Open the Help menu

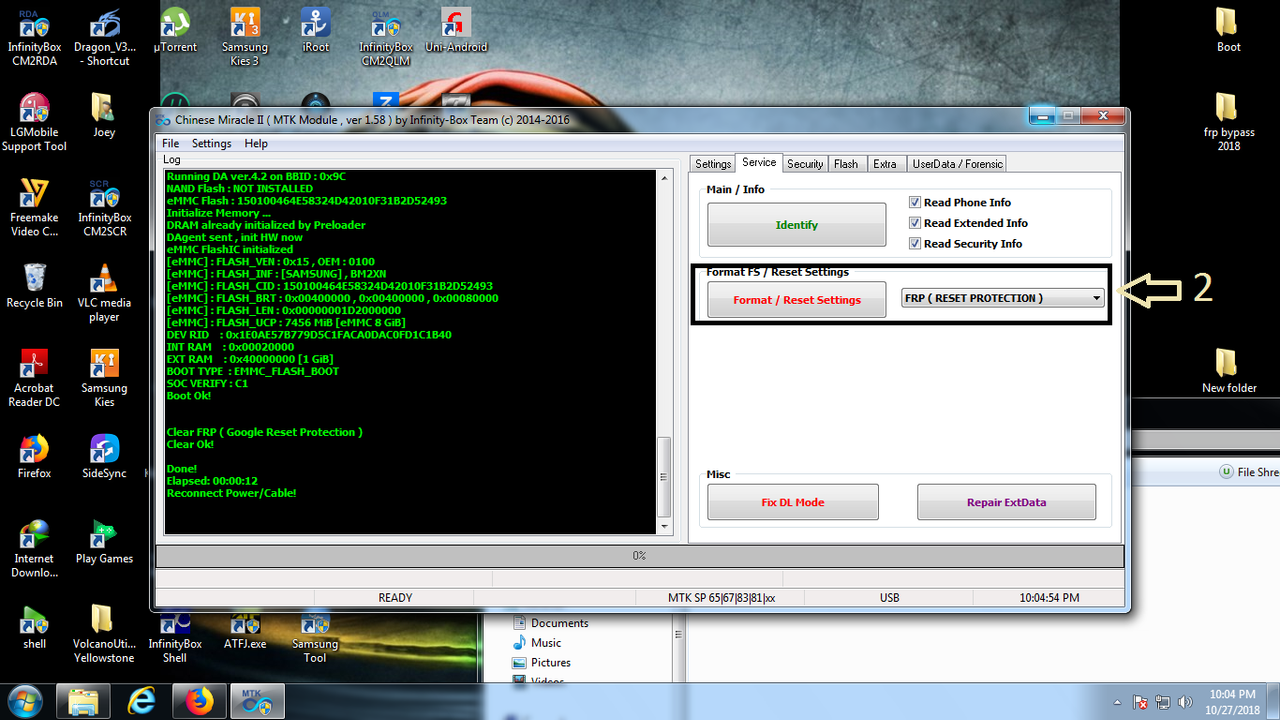pyautogui.click(x=256, y=144)
